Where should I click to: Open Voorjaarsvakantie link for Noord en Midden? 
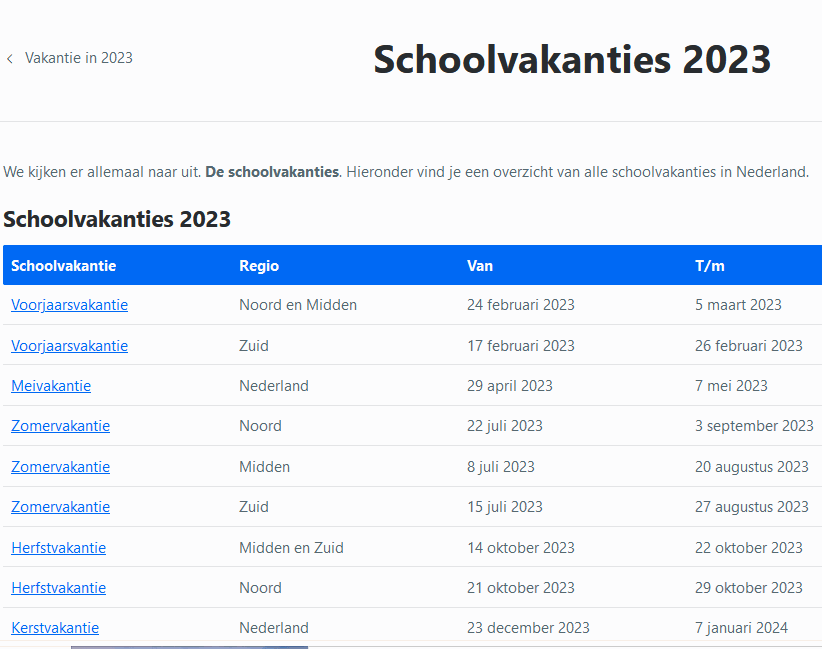[x=69, y=305]
